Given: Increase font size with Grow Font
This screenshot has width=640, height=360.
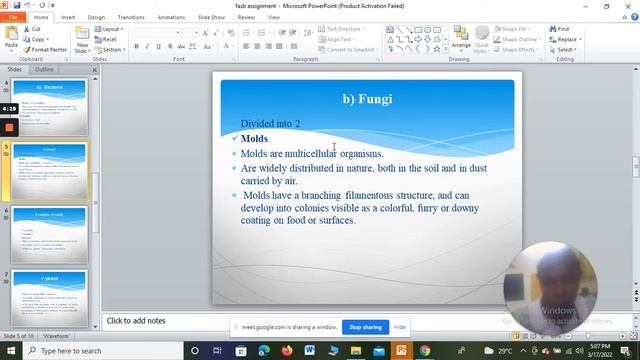Looking at the screenshot, I should pyautogui.click(x=205, y=33).
